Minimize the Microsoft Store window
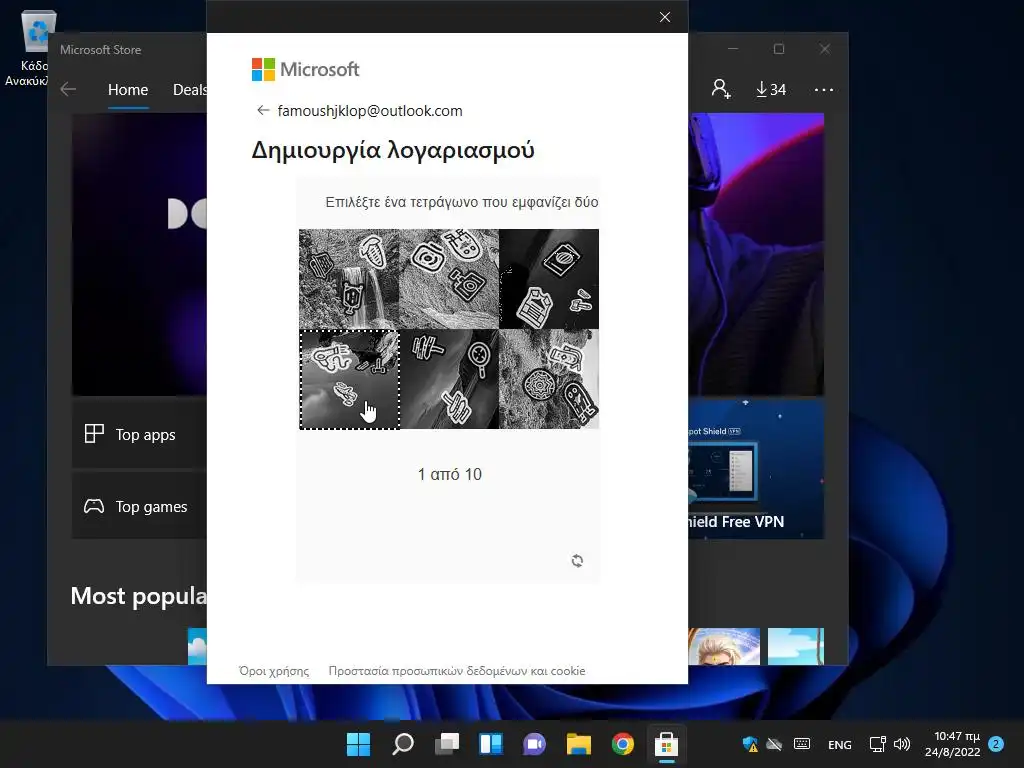The height and width of the screenshot is (768, 1024). coord(733,49)
